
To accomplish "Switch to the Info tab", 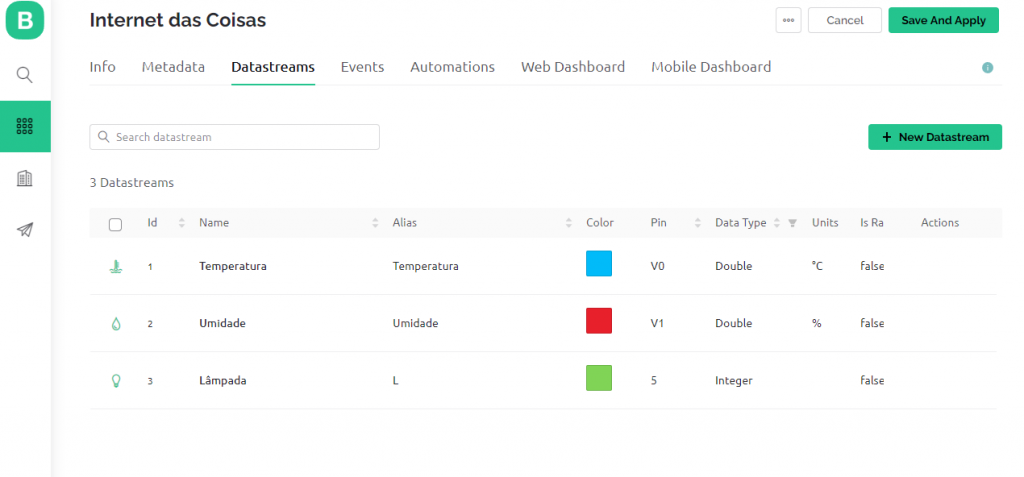I will pos(103,67).
